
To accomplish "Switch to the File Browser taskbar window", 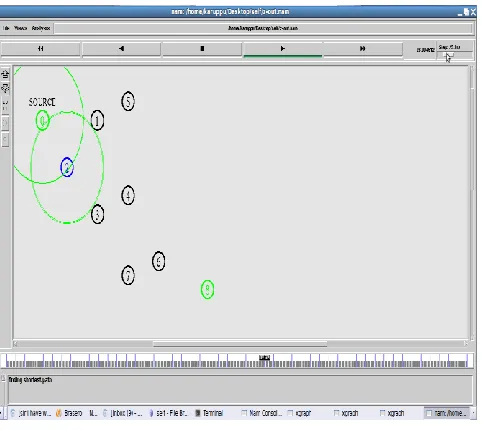I will pyautogui.click(x=168, y=413).
